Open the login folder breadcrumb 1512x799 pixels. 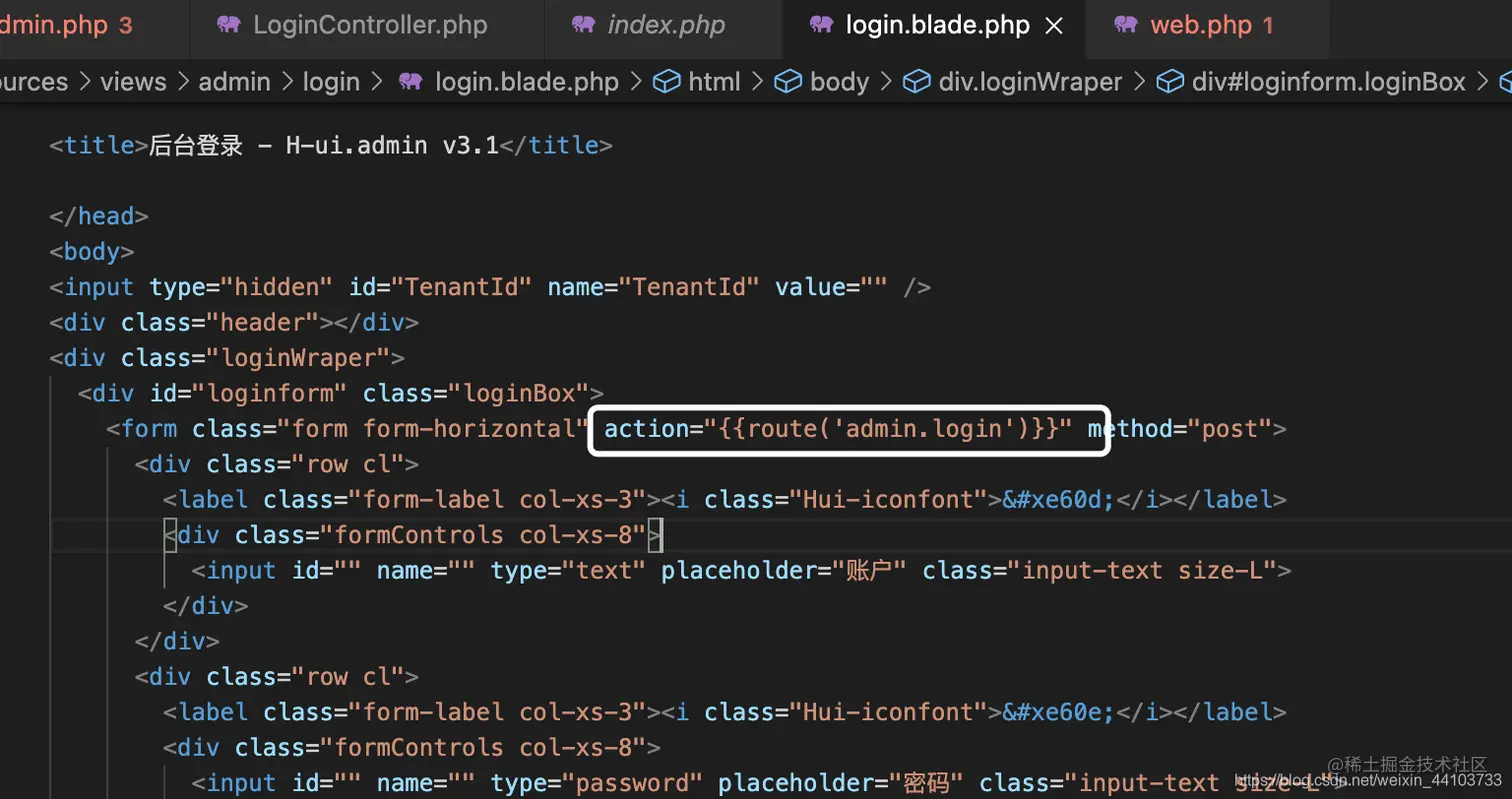(x=331, y=81)
